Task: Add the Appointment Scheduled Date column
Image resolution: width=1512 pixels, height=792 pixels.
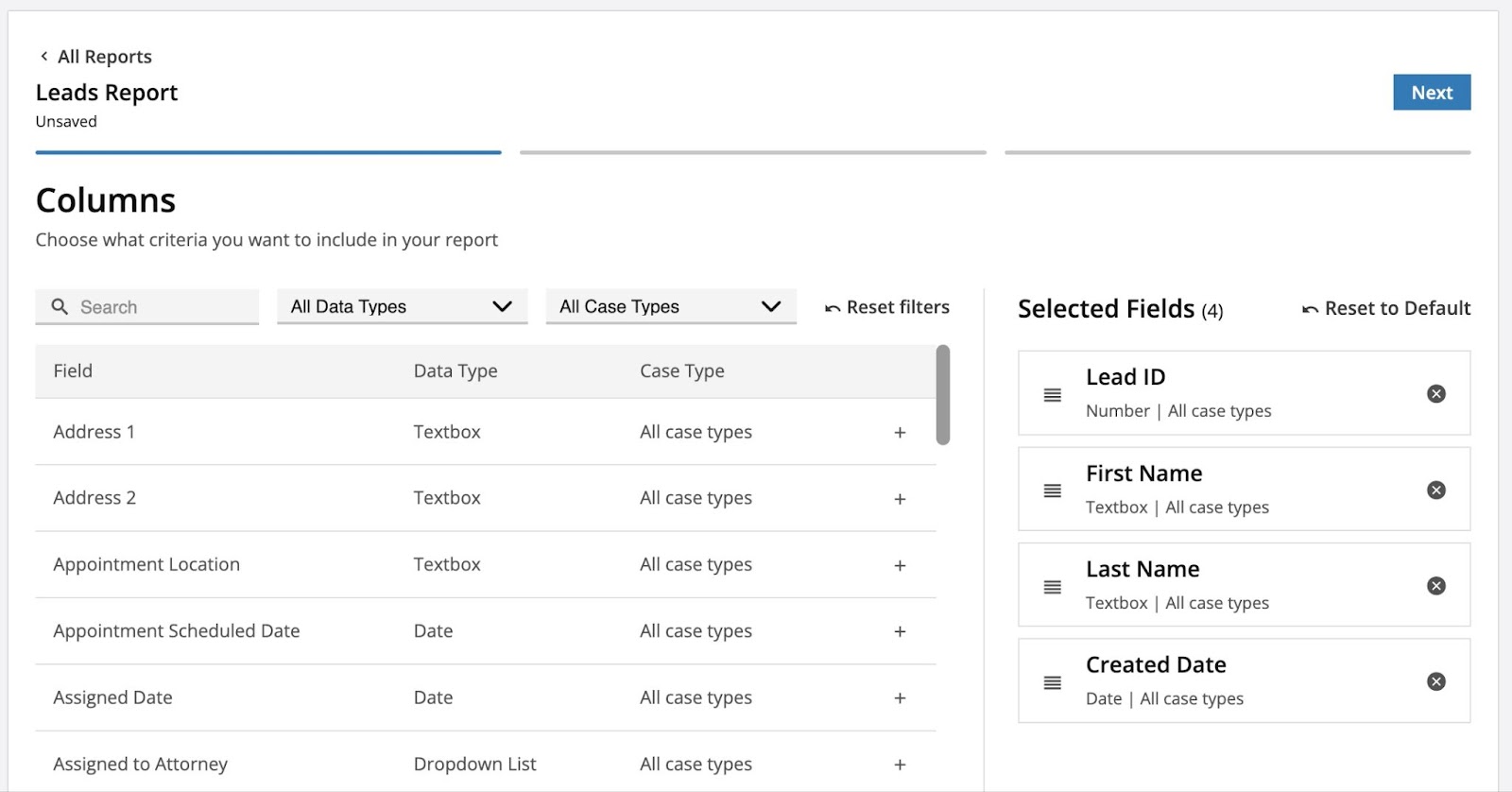Action: [x=900, y=631]
